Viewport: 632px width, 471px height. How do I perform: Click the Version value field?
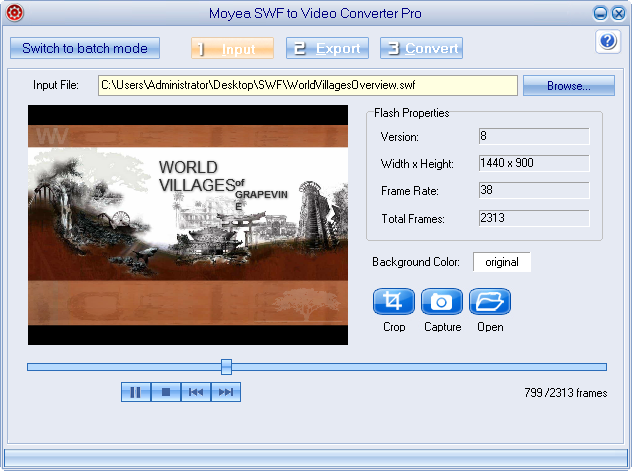[x=534, y=136]
